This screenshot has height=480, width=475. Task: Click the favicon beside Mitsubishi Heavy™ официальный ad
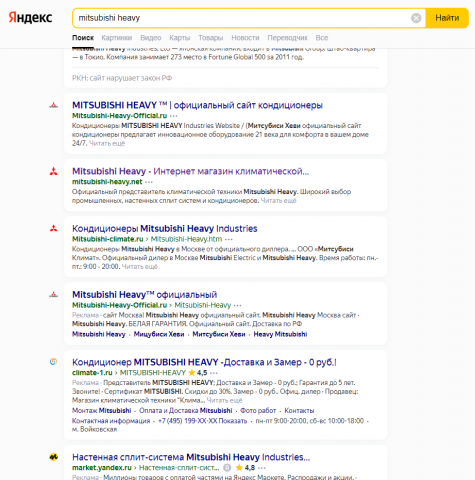point(53,295)
